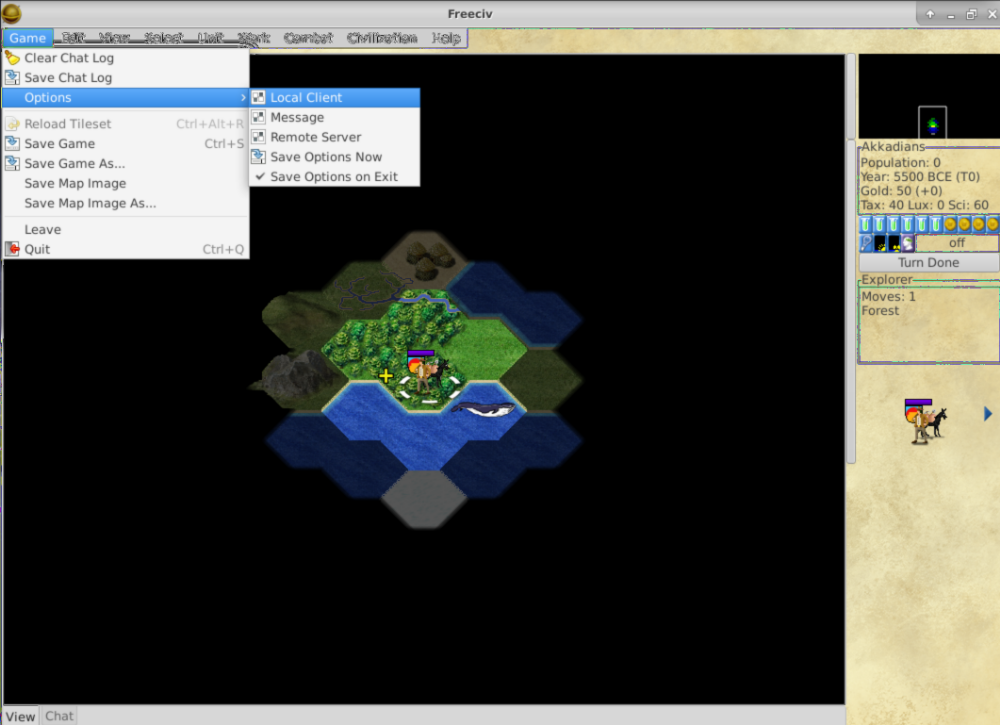Click the government indicator icon
1000x725 pixels.
(x=908, y=243)
